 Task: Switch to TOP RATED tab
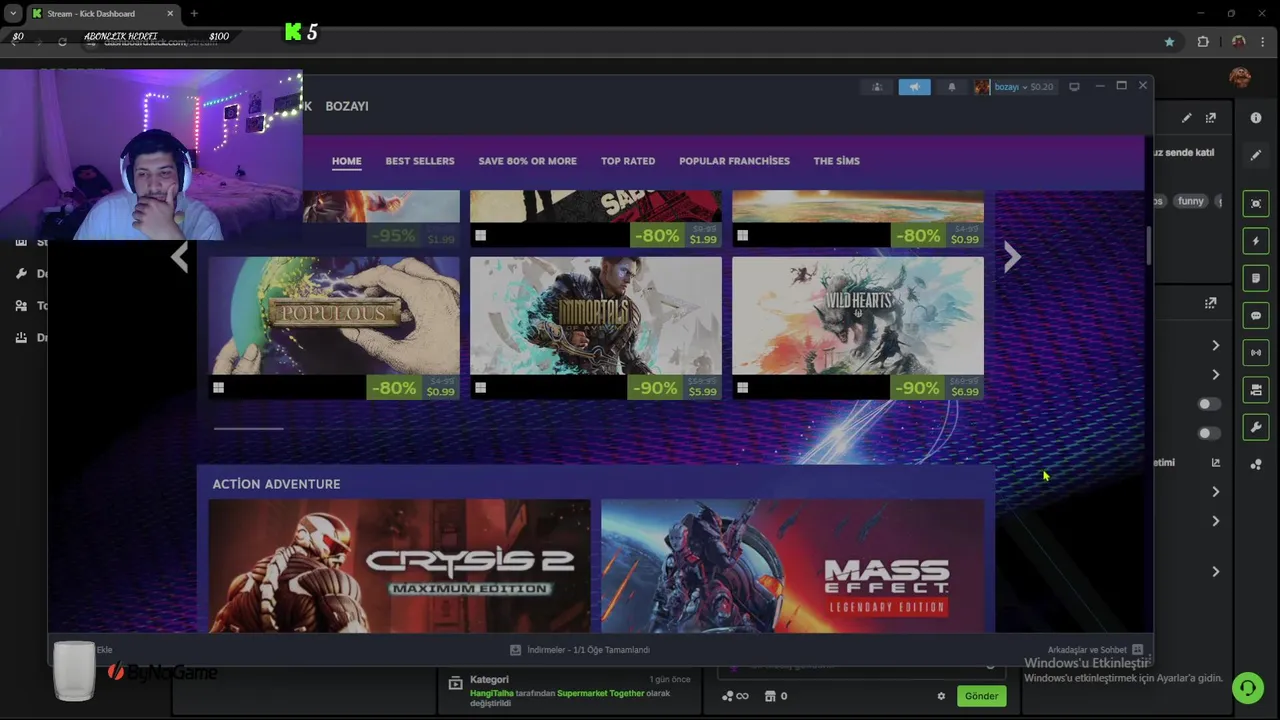[628, 161]
